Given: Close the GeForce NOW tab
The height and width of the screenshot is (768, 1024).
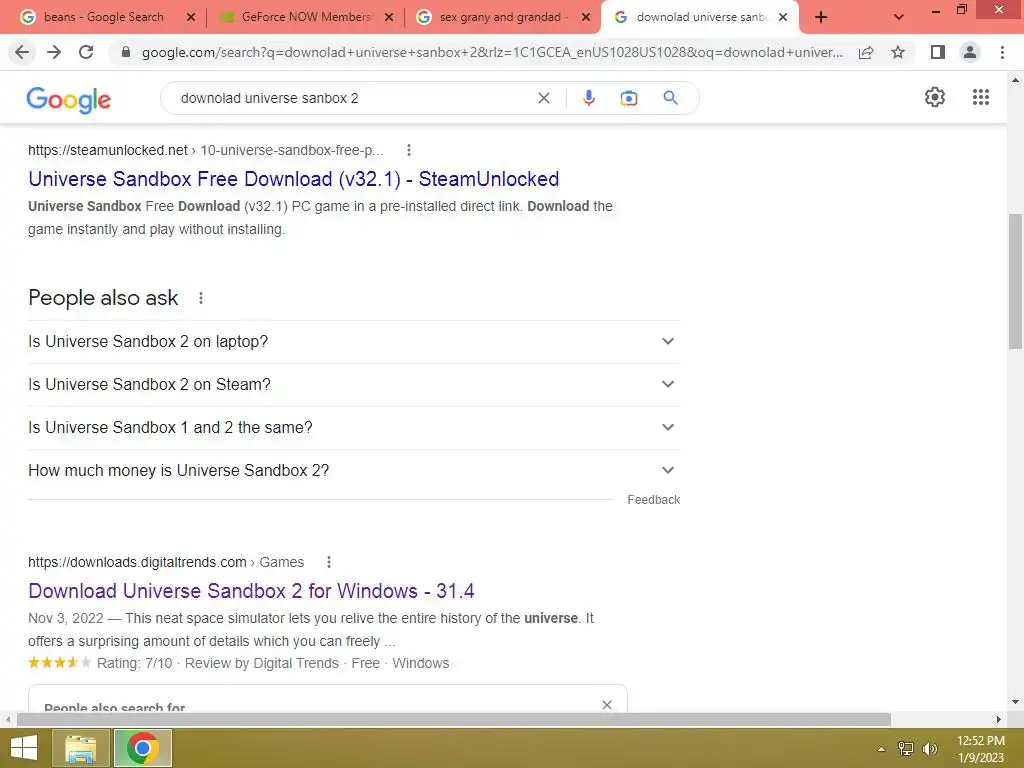Looking at the screenshot, I should [x=389, y=18].
